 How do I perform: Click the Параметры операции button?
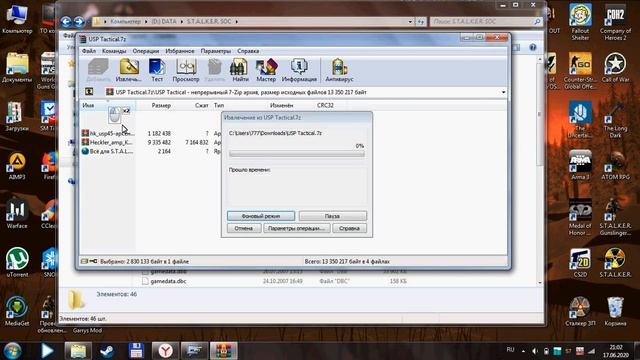tap(296, 228)
